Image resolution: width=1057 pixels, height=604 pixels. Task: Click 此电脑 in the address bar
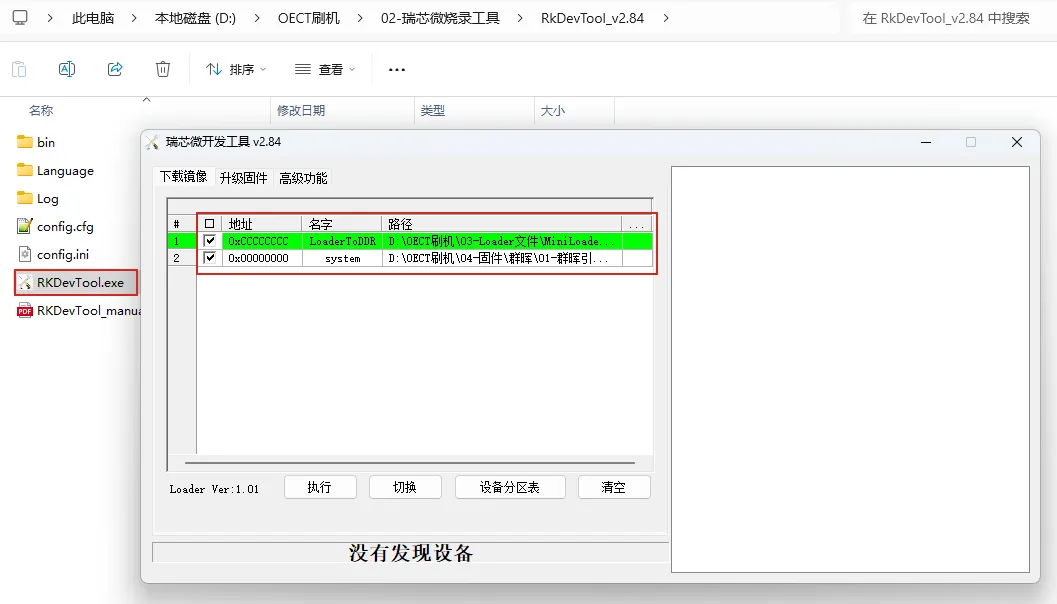point(93,18)
